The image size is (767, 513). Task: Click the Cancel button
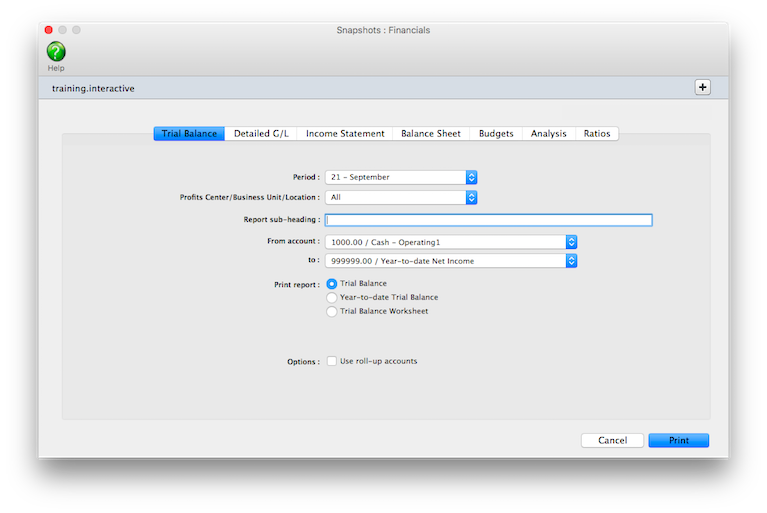pyautogui.click(x=612, y=440)
